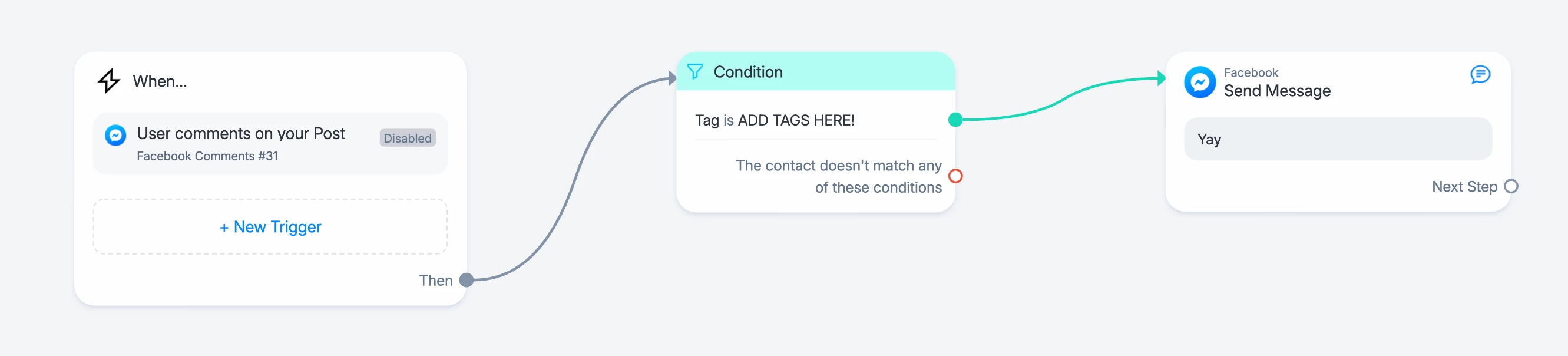Click the Messenger icon beside User comments trigger
This screenshot has height=356, width=1568.
(115, 135)
